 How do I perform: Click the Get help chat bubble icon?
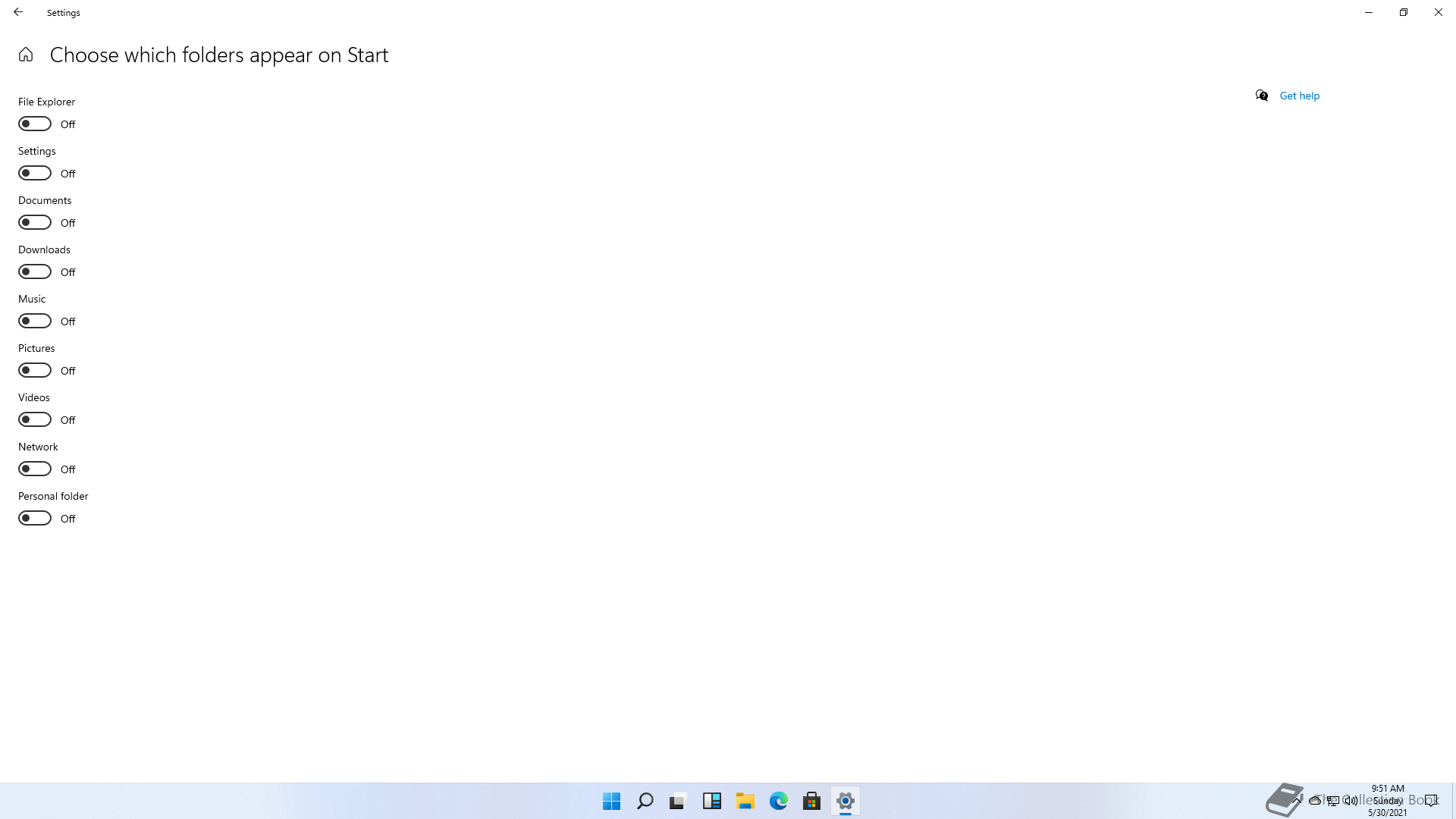[1262, 96]
